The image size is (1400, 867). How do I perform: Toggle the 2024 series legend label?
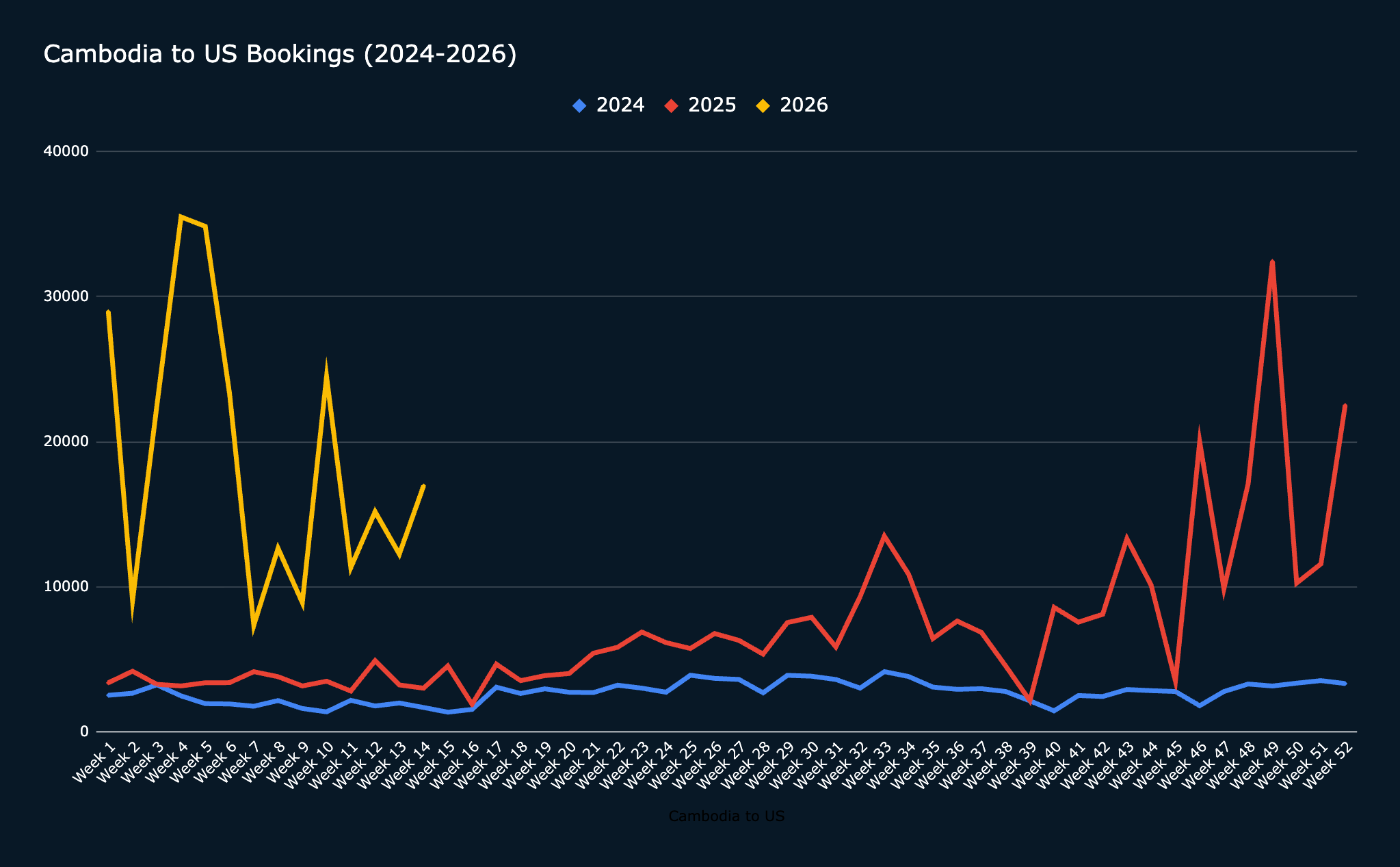620,105
